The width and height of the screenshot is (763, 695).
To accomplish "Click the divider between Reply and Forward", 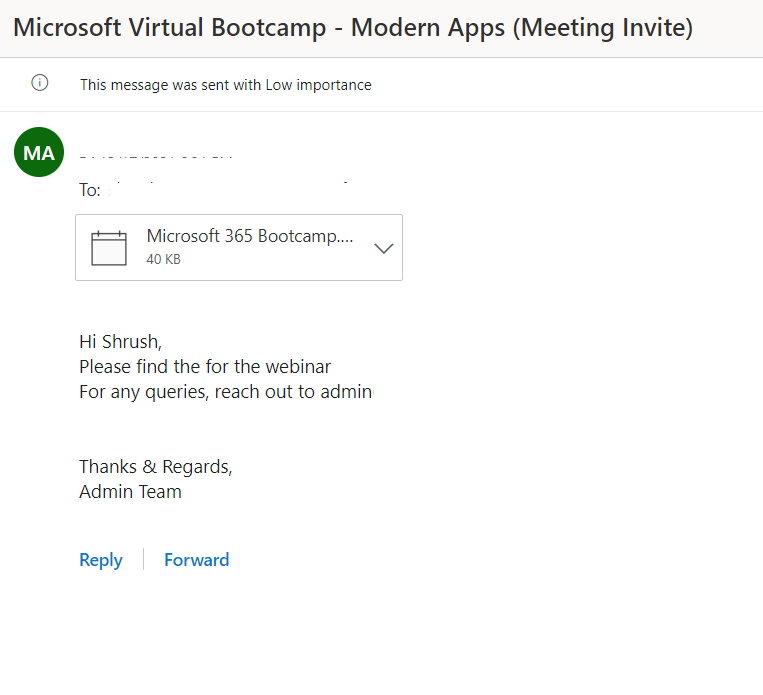I will [x=143, y=560].
